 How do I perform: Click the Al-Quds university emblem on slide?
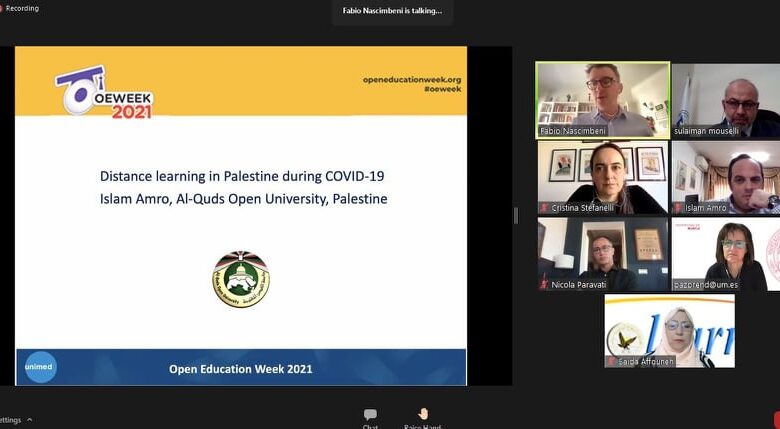240,279
